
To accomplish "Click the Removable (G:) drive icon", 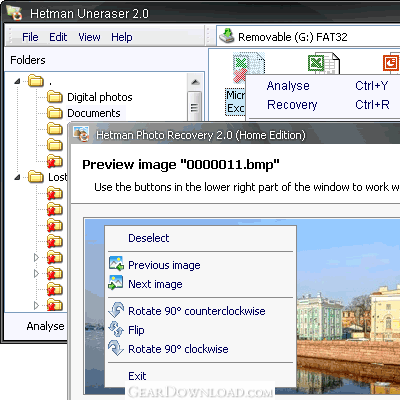I will [227, 36].
